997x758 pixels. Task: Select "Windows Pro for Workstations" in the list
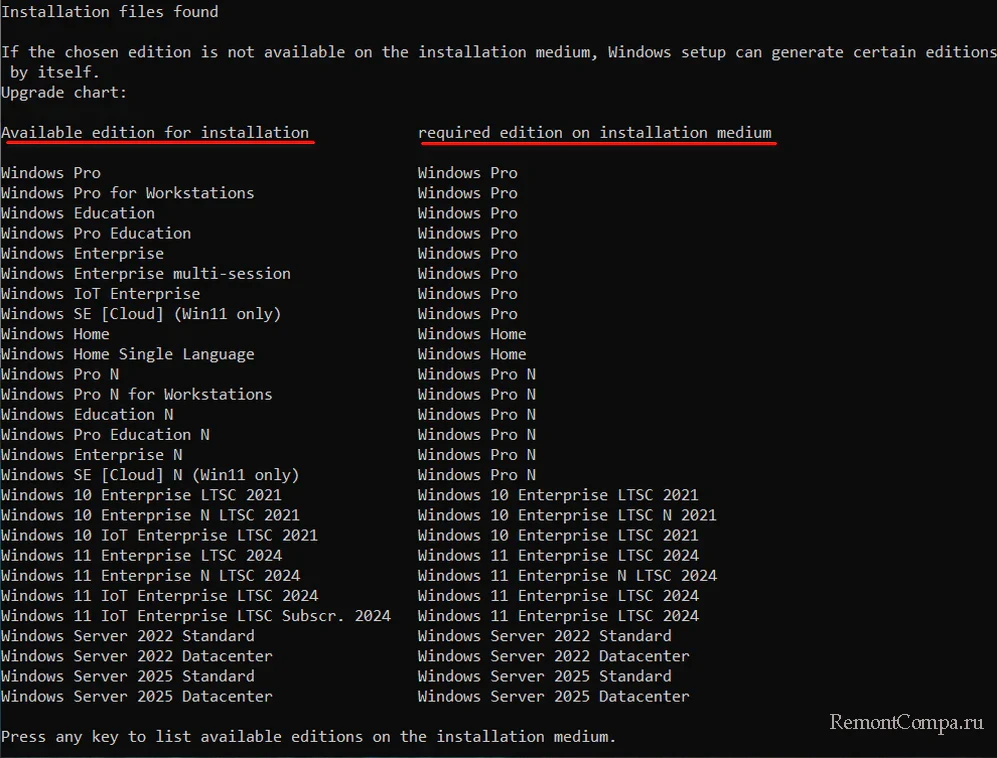pyautogui.click(x=127, y=193)
